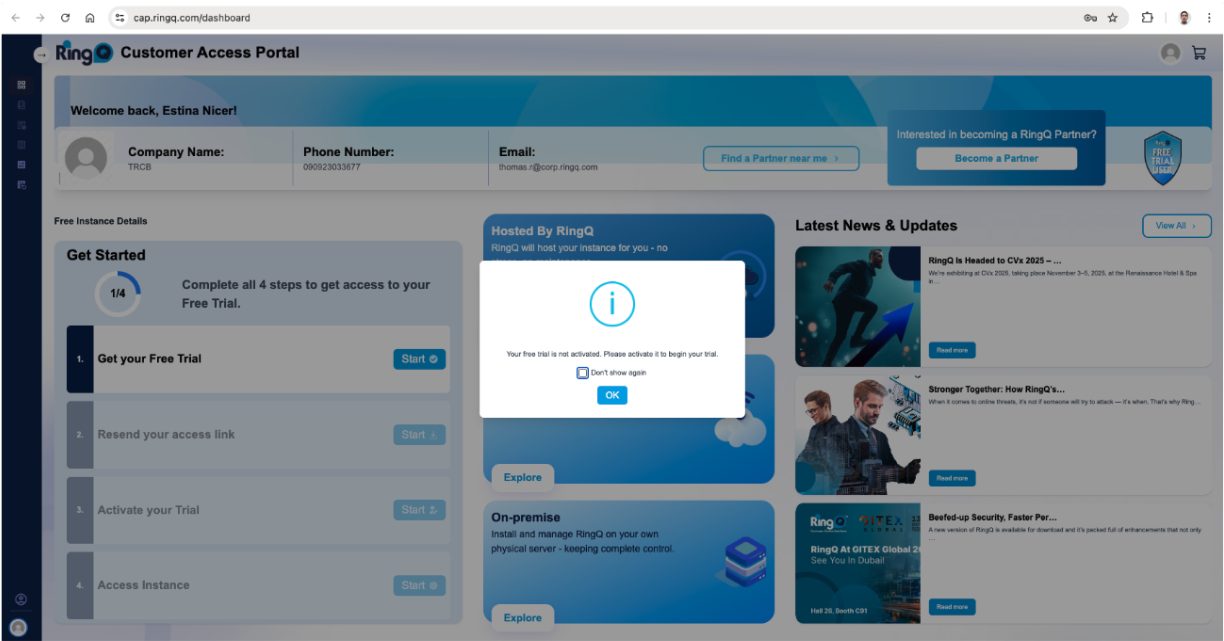Click the bottom sidebar avatar icon

coord(18,626)
